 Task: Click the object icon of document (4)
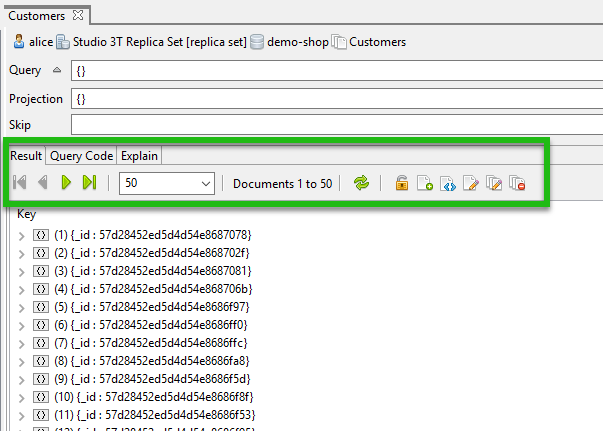(x=41, y=289)
